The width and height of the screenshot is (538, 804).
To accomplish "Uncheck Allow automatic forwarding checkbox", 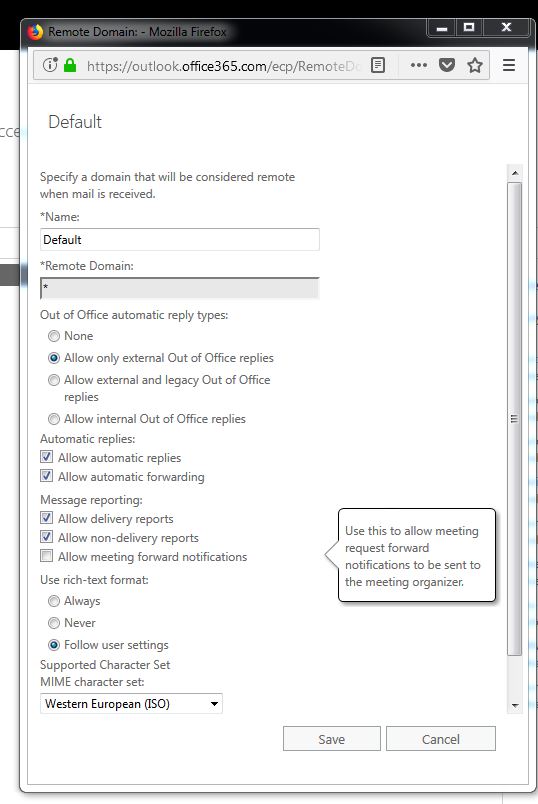I will (x=46, y=476).
